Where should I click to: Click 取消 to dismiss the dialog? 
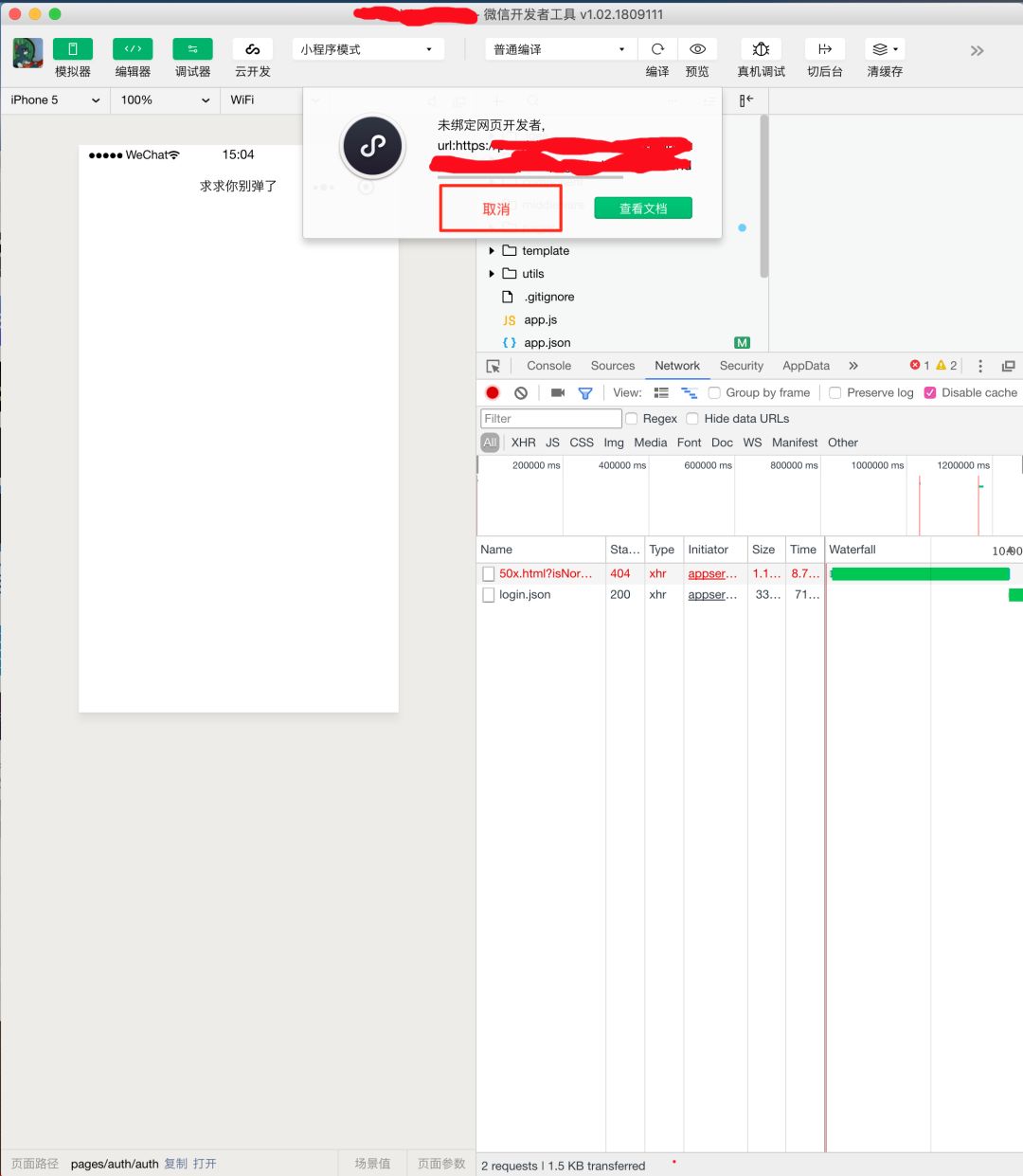click(500, 208)
